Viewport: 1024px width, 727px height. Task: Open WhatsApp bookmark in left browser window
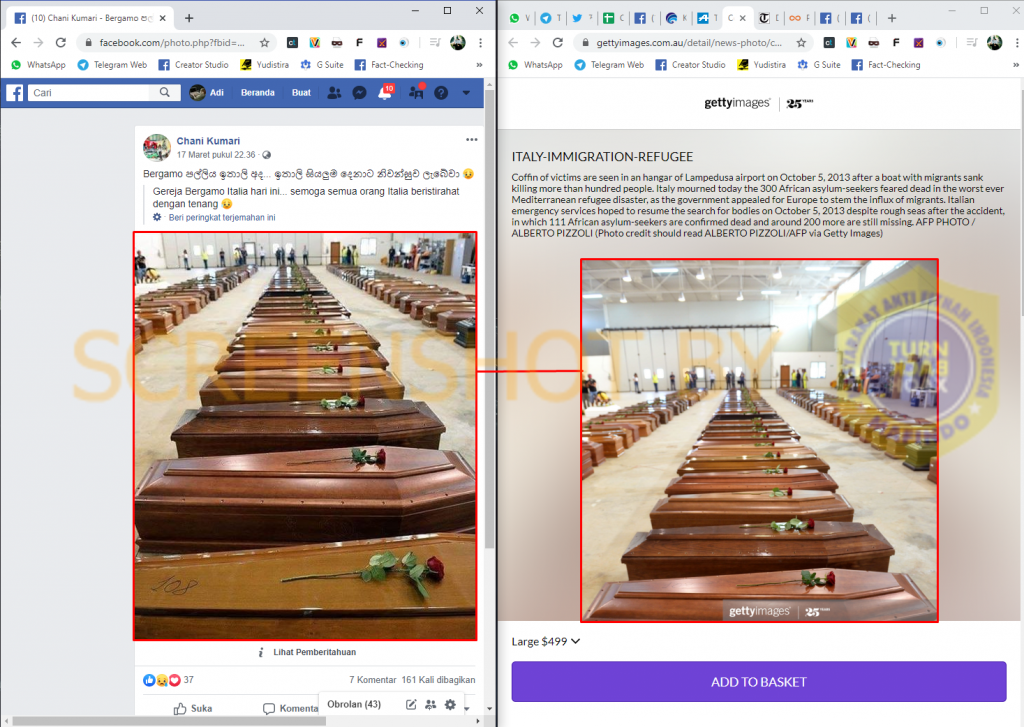click(39, 65)
